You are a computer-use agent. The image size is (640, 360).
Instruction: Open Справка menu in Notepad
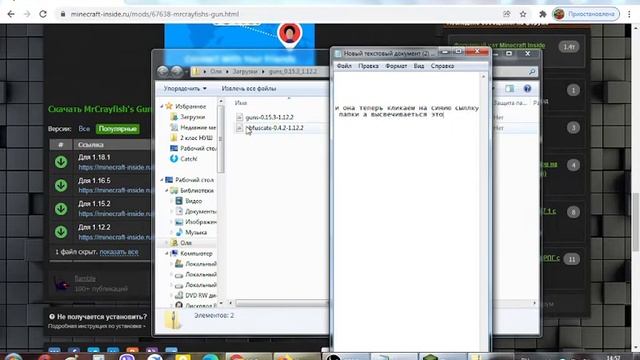coord(442,66)
